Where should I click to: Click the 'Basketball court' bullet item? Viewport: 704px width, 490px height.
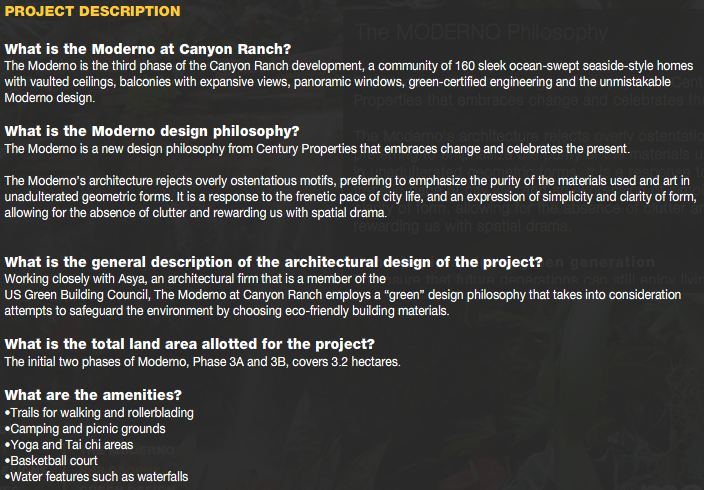click(x=51, y=461)
